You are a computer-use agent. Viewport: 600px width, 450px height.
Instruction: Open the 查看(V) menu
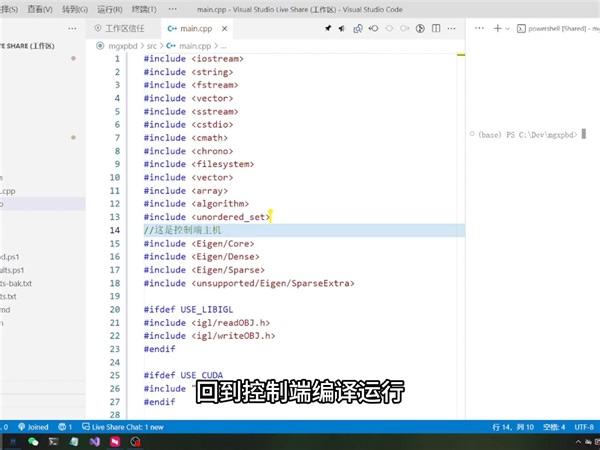40,9
